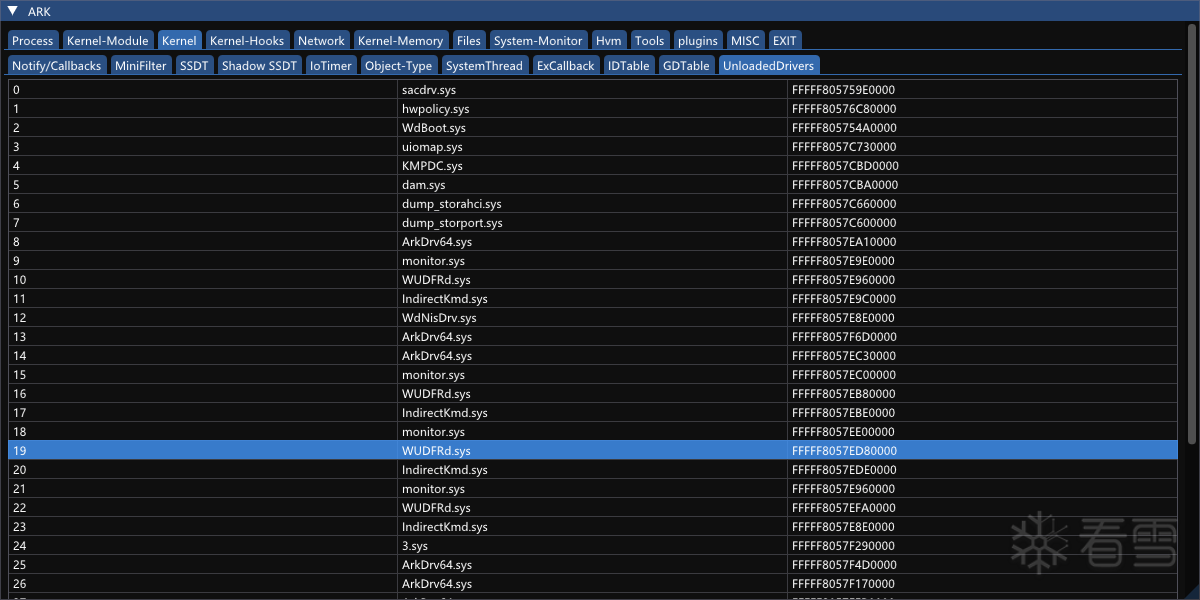Open the IDTable sub-tab
This screenshot has height=600, width=1200.
point(628,65)
